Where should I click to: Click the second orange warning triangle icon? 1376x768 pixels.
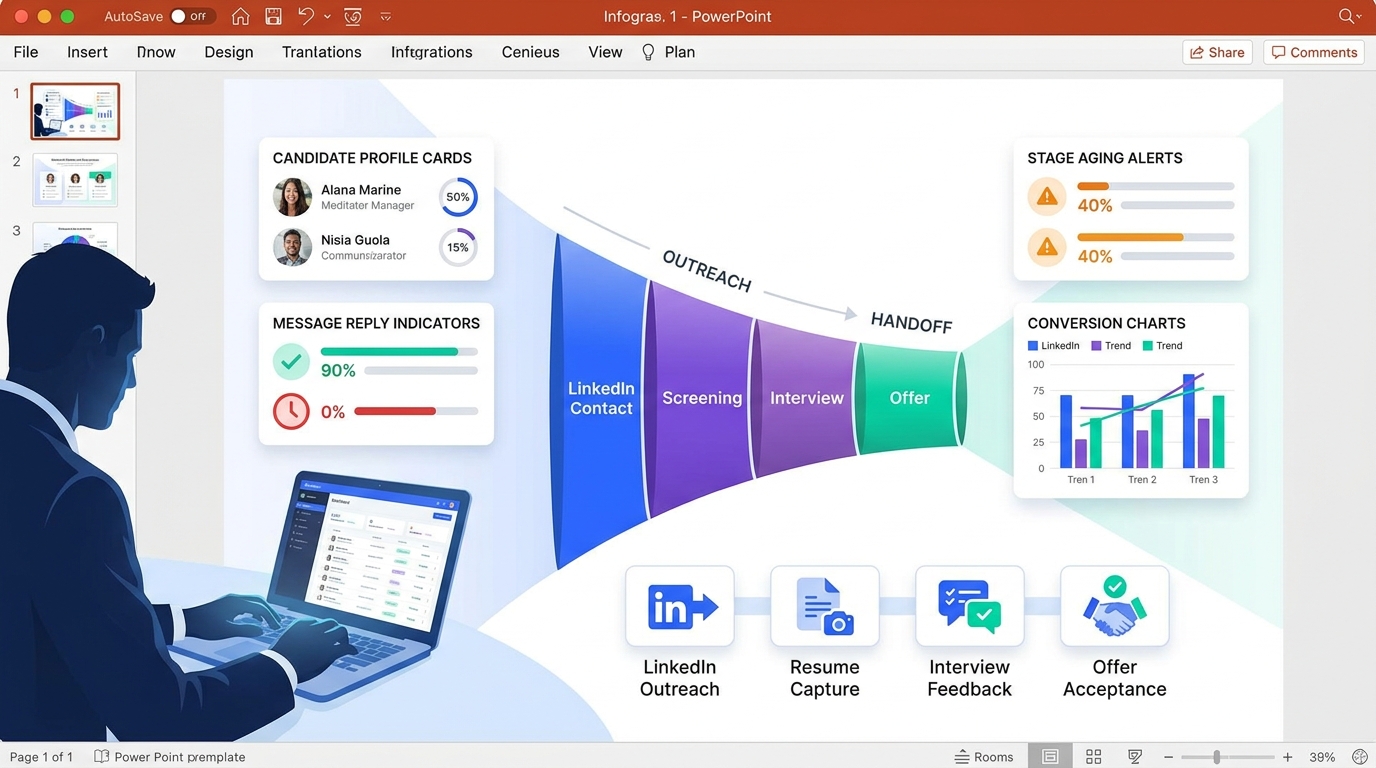click(1047, 246)
